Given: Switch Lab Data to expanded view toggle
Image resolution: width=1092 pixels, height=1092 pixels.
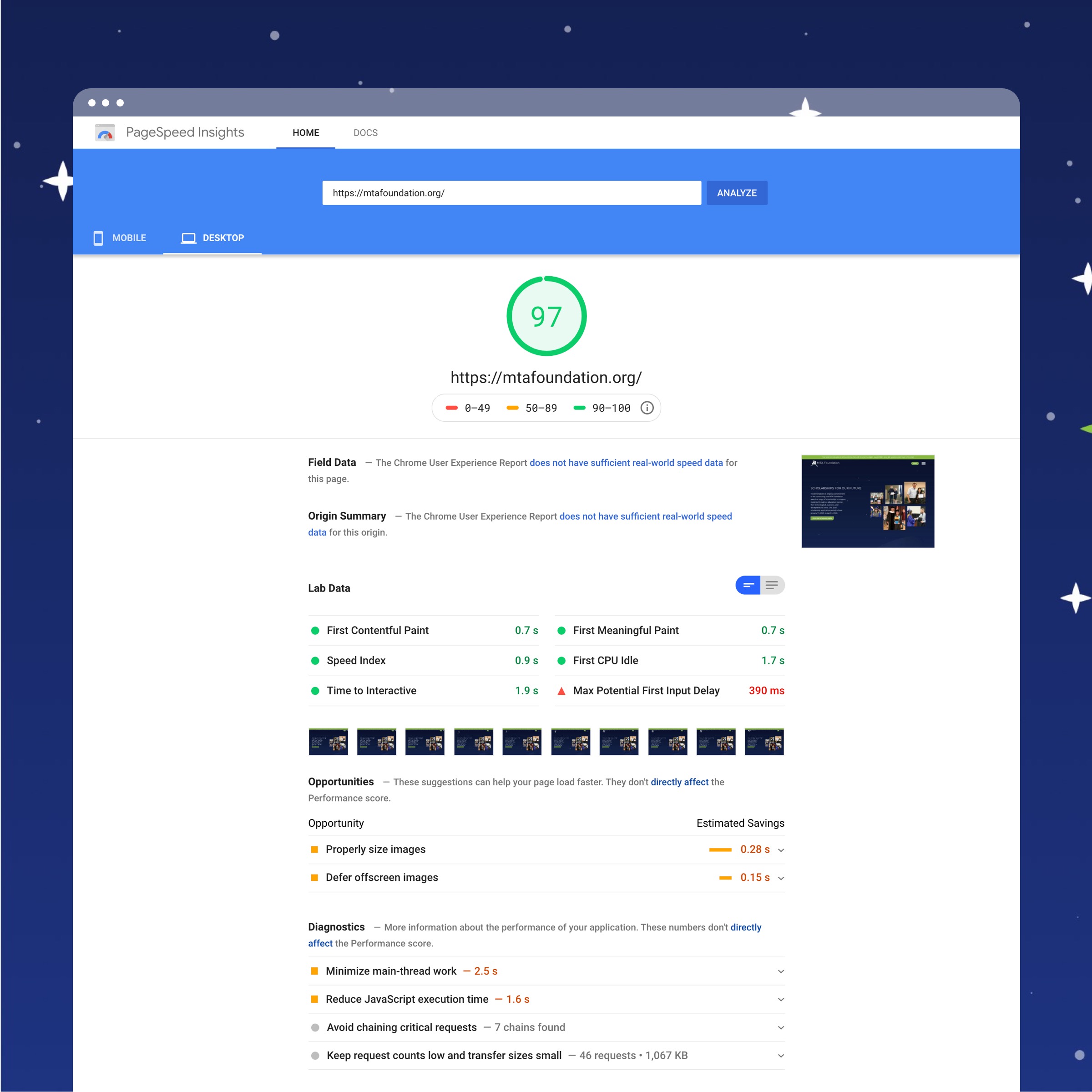Looking at the screenshot, I should pyautogui.click(x=773, y=586).
